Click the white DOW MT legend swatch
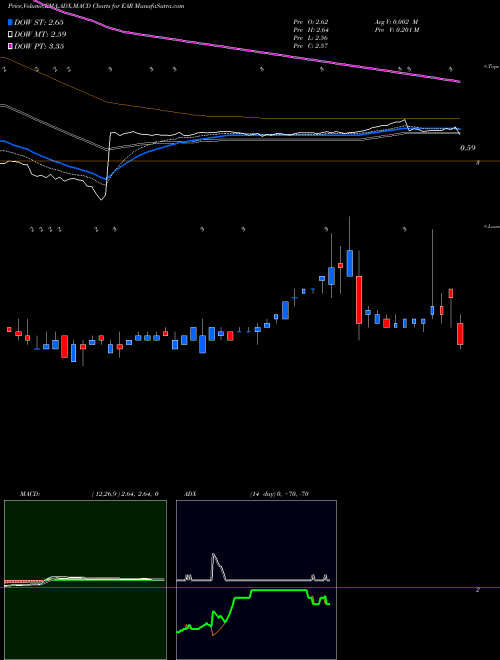Screen dimensions: 500x660 pos(10,34)
